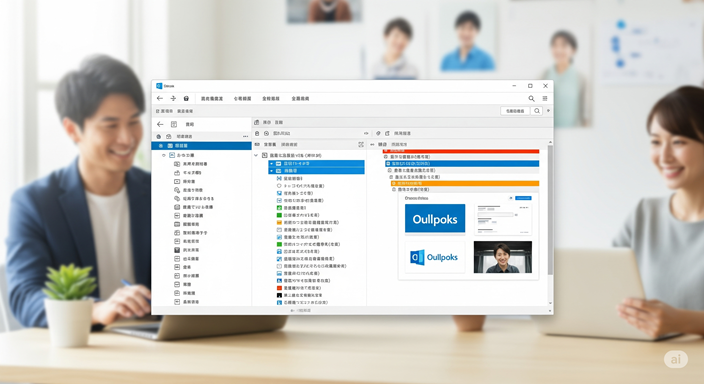Open the grid menu icon beside top search
The width and height of the screenshot is (704, 384).
point(545,98)
